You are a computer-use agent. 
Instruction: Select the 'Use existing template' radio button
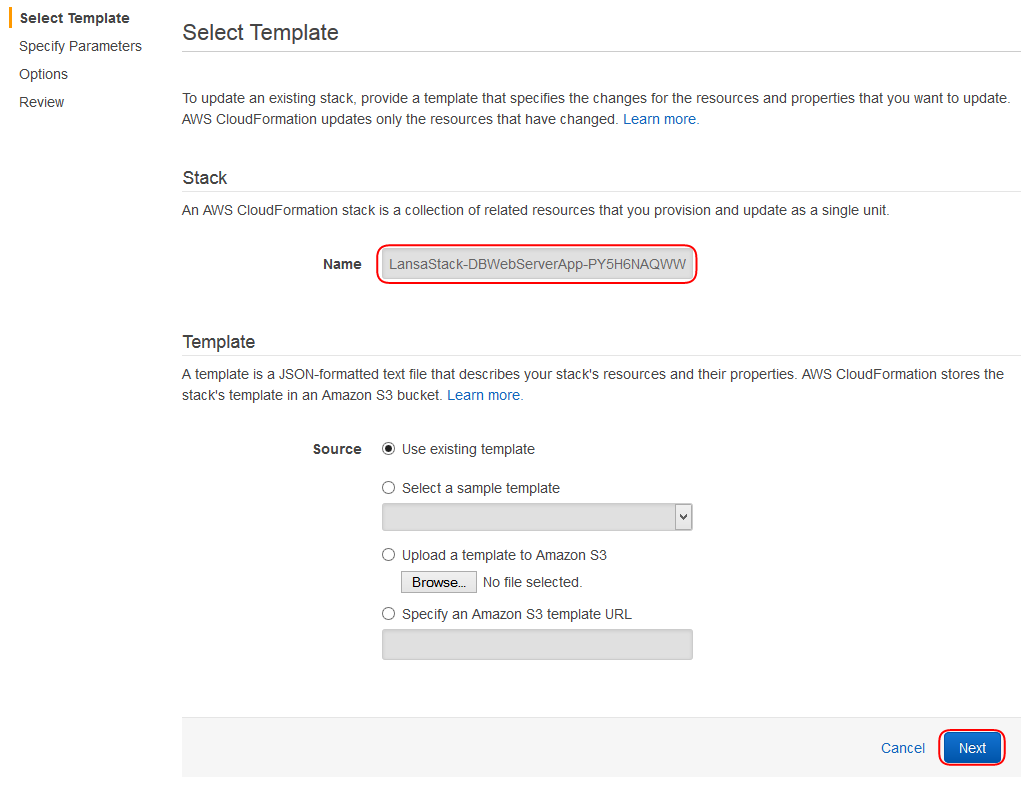coord(389,449)
